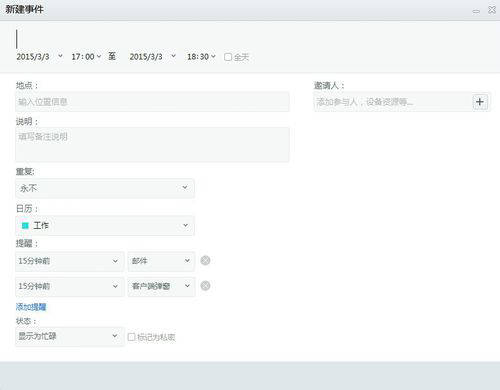
Task: Open the end date dropdown before 18:30
Action: [x=153, y=57]
